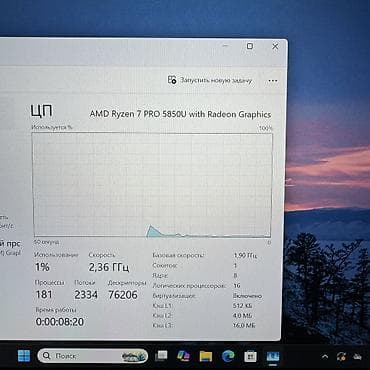Click the '100%' graph scale label
This screenshot has height=370, width=370.
coord(266,128)
